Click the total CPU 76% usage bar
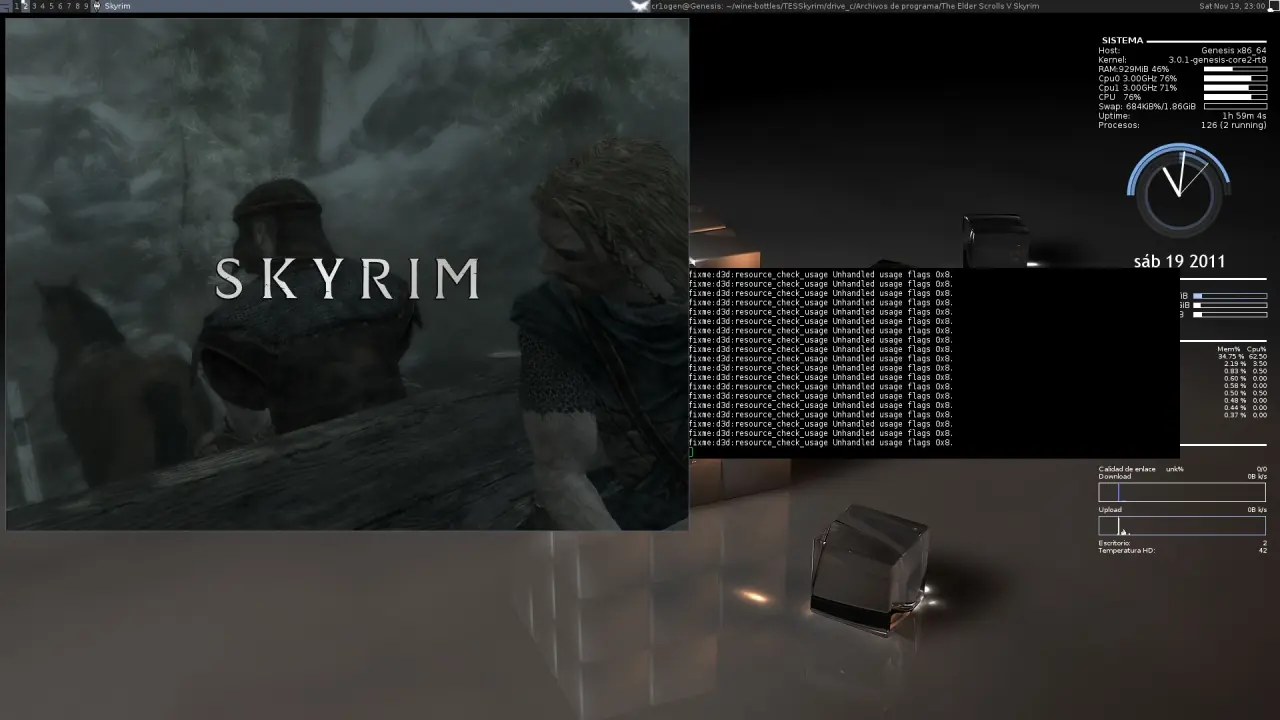 pos(1235,97)
